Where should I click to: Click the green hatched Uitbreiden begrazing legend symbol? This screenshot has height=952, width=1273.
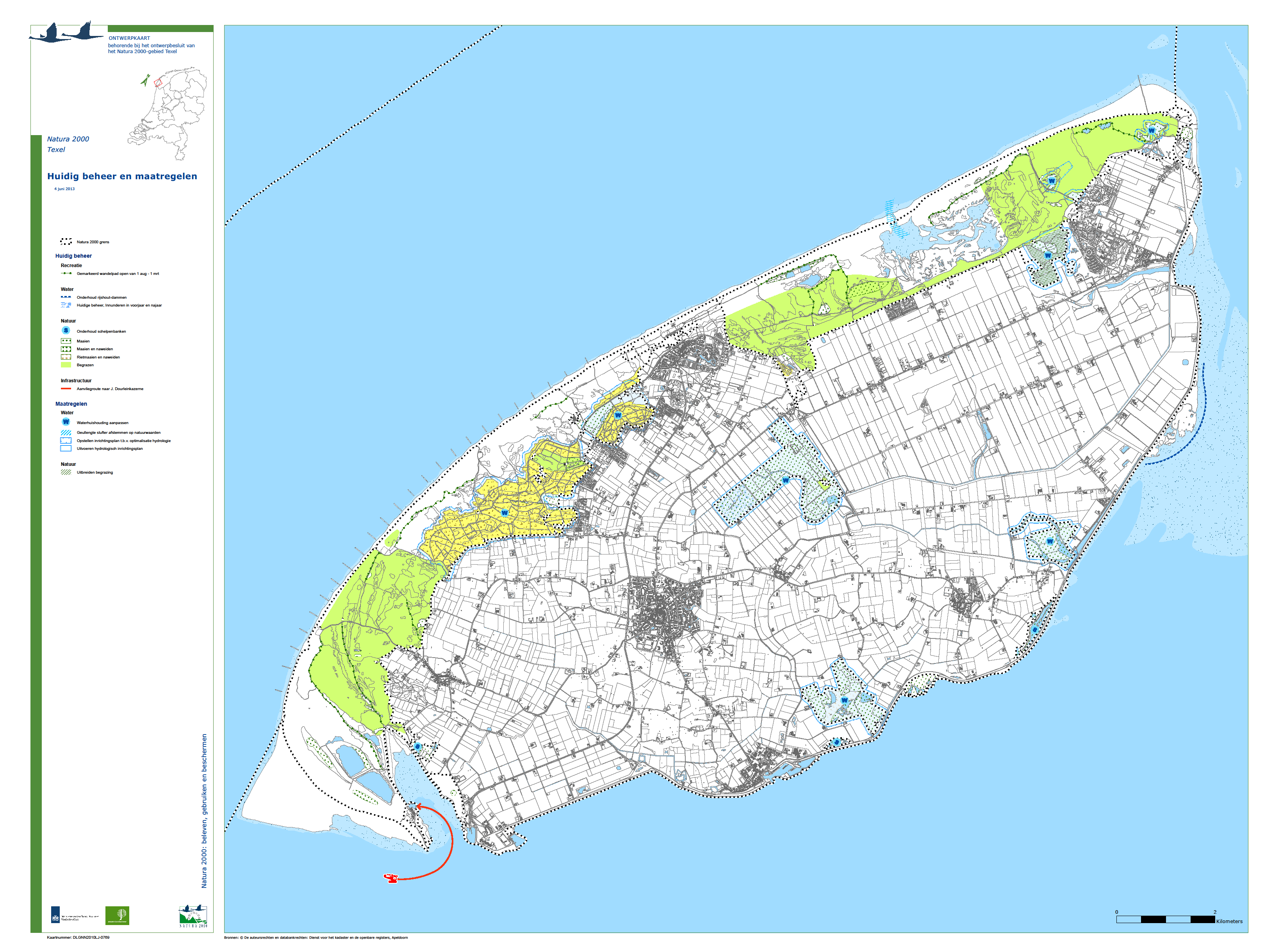pyautogui.click(x=66, y=472)
